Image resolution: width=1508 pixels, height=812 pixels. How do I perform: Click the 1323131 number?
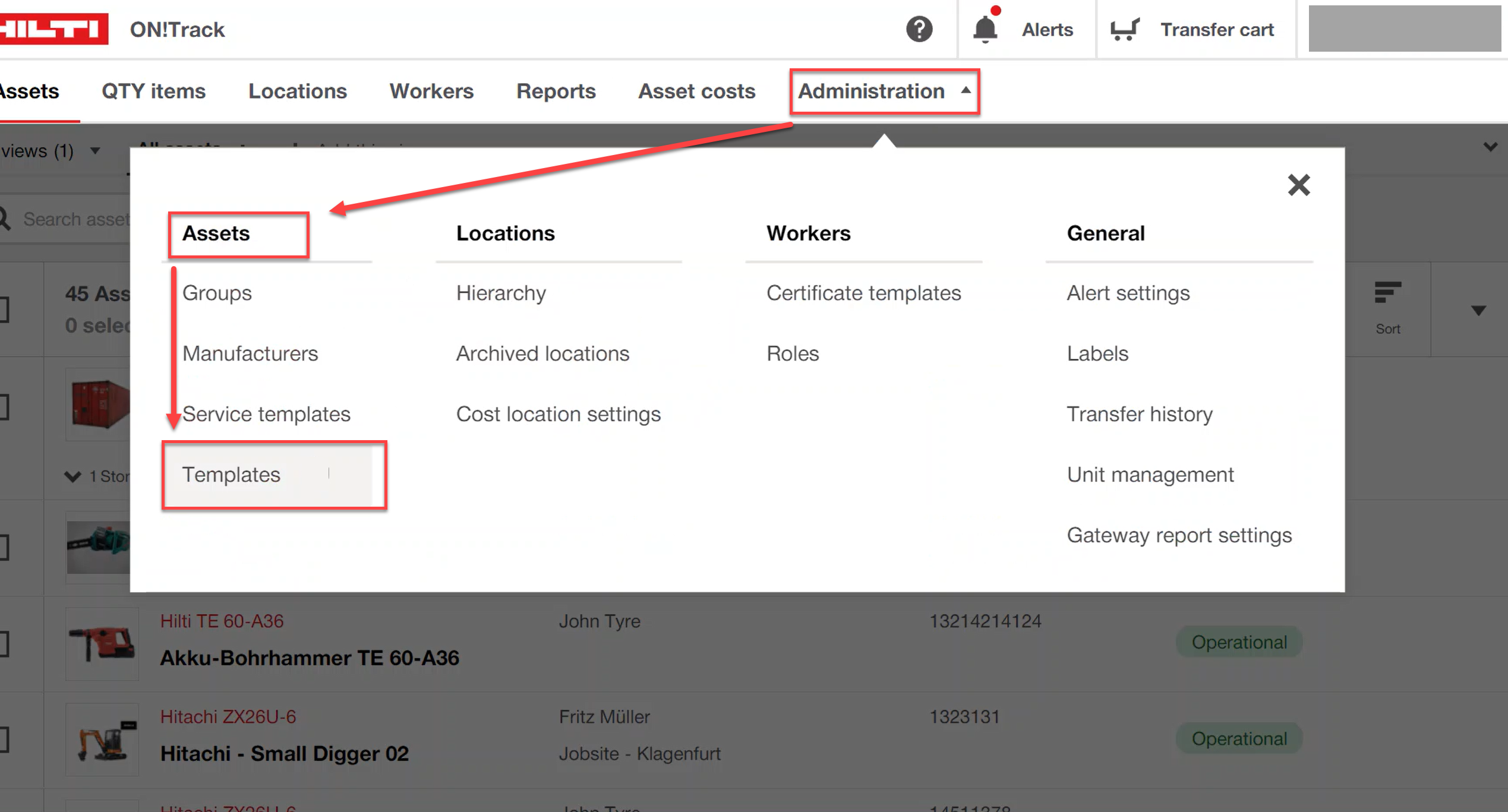[x=964, y=716]
